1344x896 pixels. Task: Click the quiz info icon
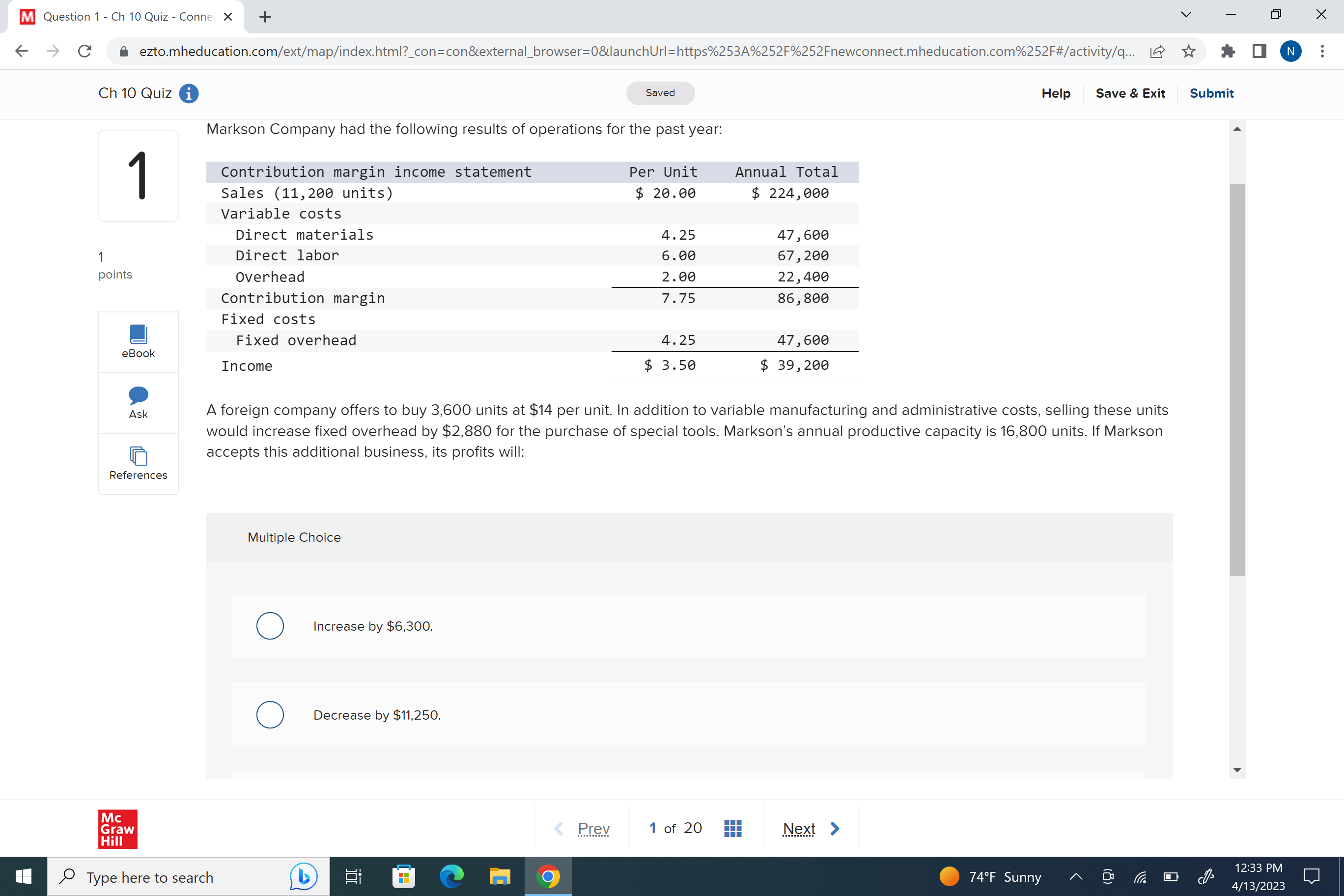coord(189,93)
